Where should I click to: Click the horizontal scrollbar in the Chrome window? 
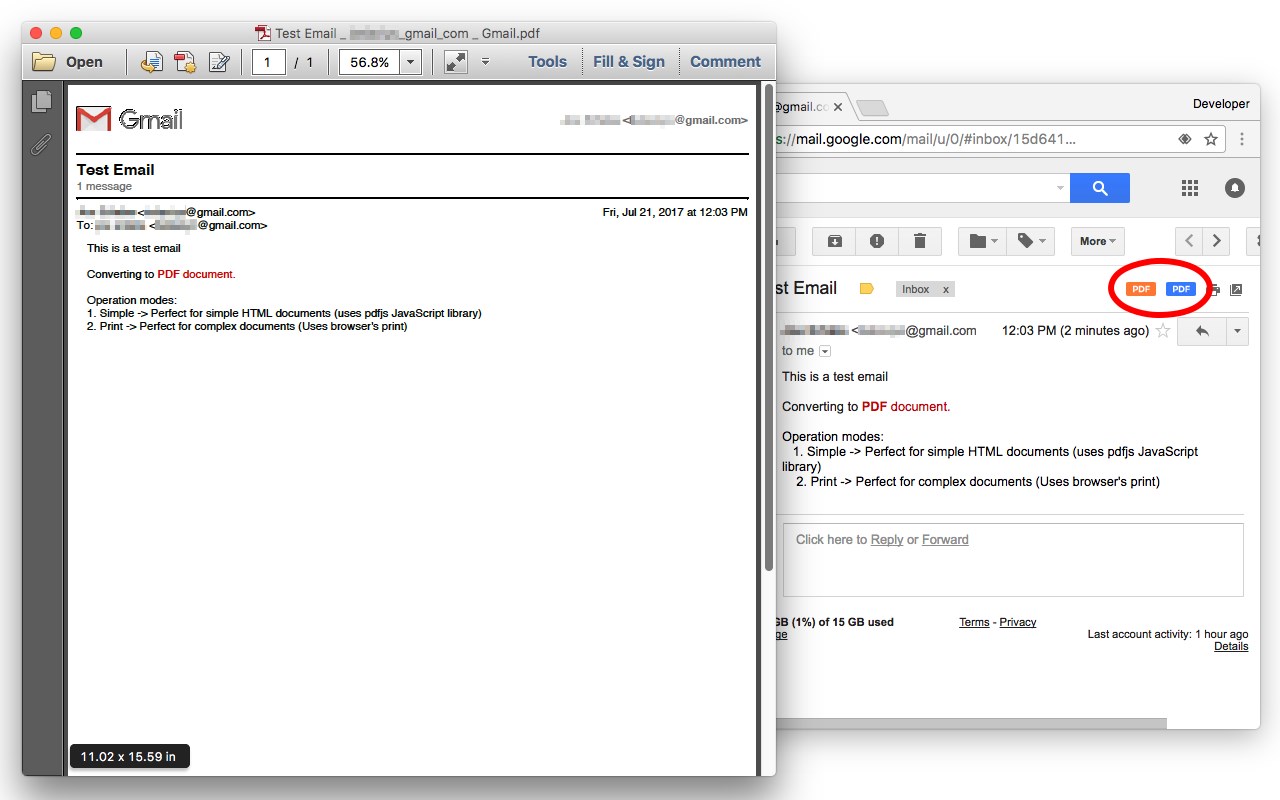pos(970,723)
